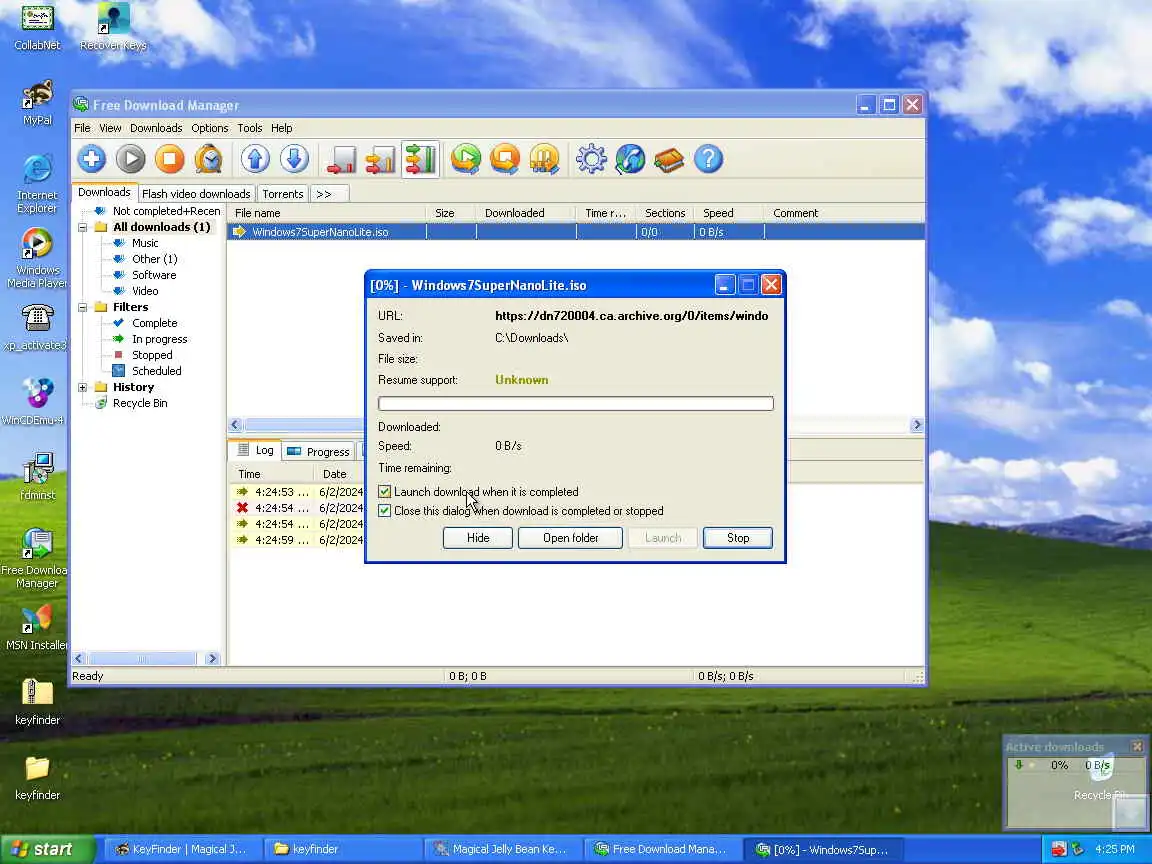Screen dimensions: 1152x864
Task: Open the MyPal desktop icon
Action: click(37, 103)
